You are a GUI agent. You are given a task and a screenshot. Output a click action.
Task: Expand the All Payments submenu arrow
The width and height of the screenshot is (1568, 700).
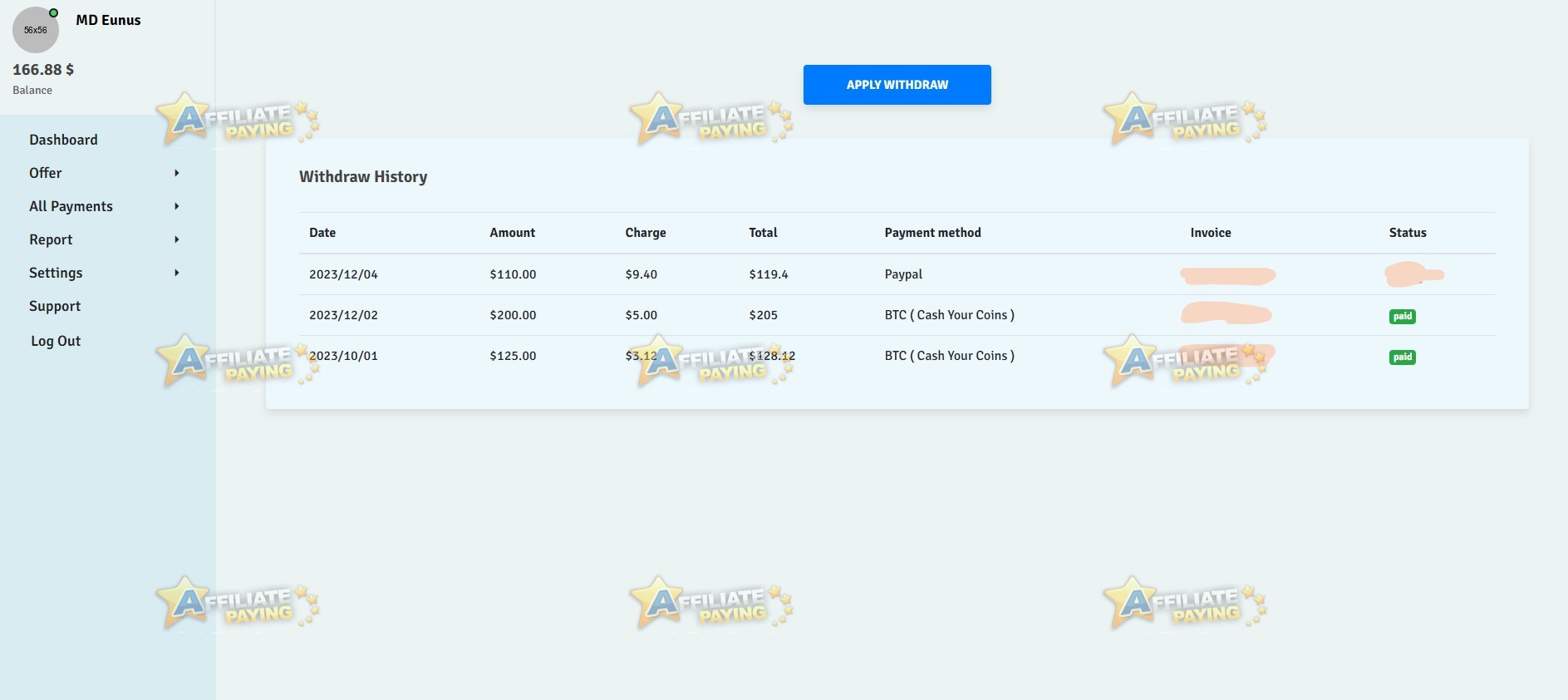(176, 206)
